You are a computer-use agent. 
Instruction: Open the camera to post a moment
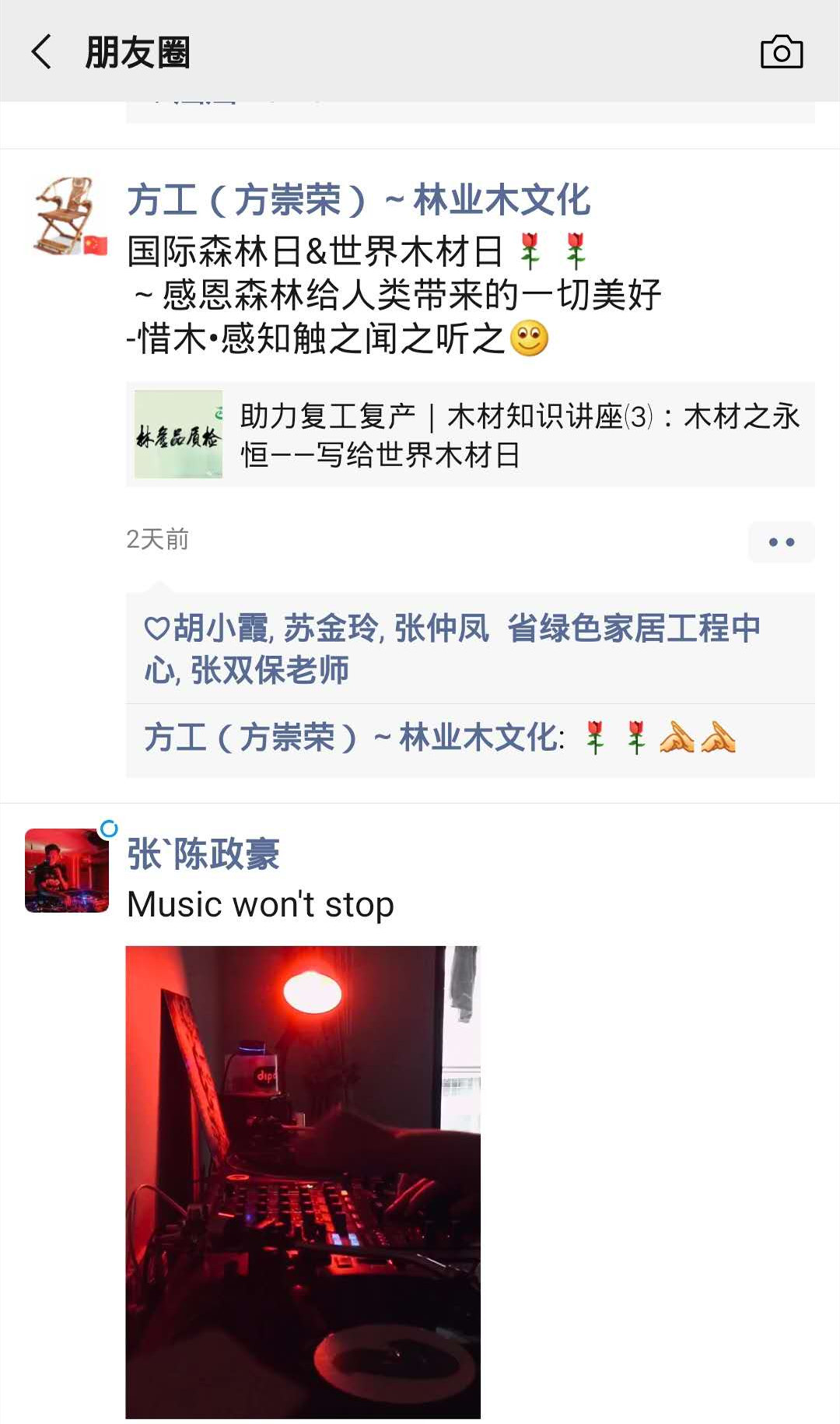(781, 52)
